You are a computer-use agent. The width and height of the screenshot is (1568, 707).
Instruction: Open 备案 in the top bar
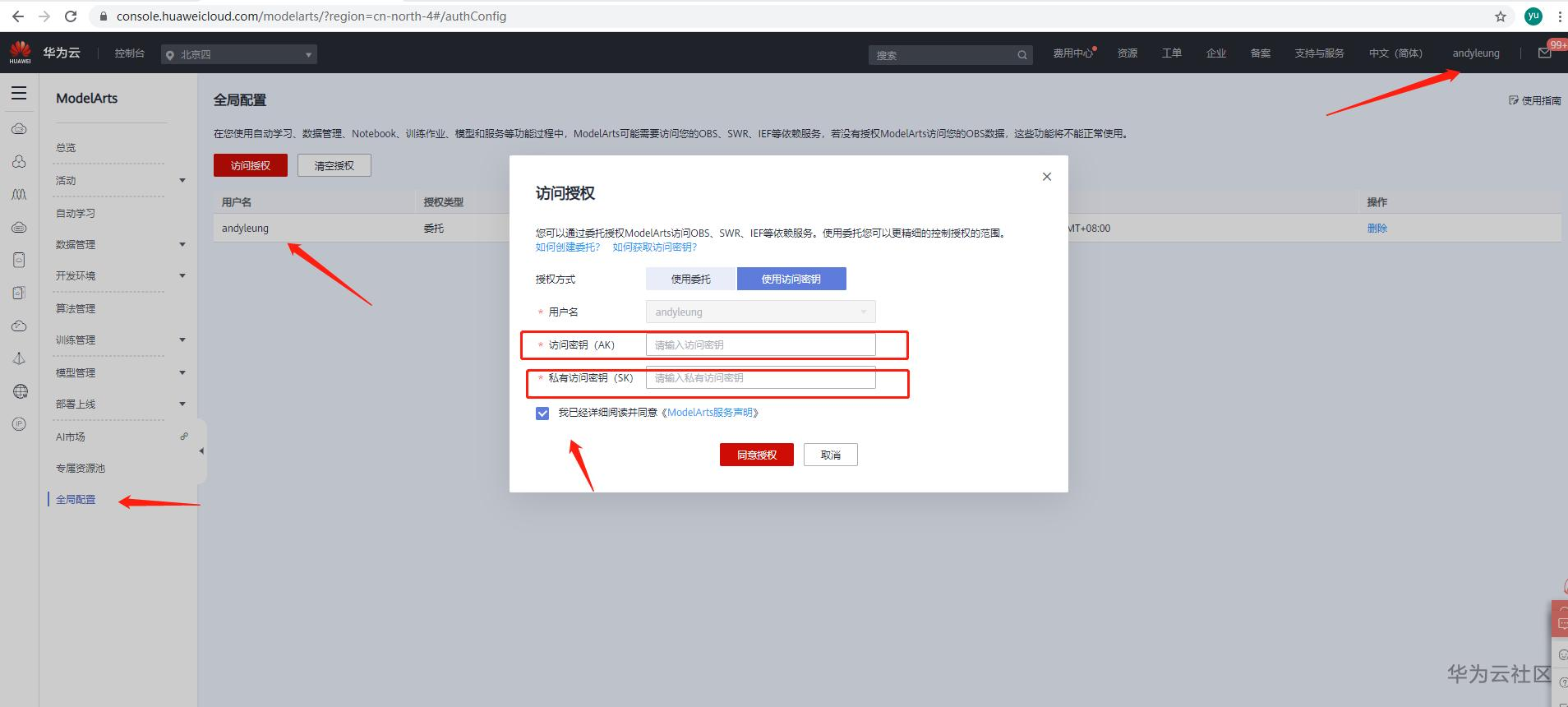coord(1261,53)
